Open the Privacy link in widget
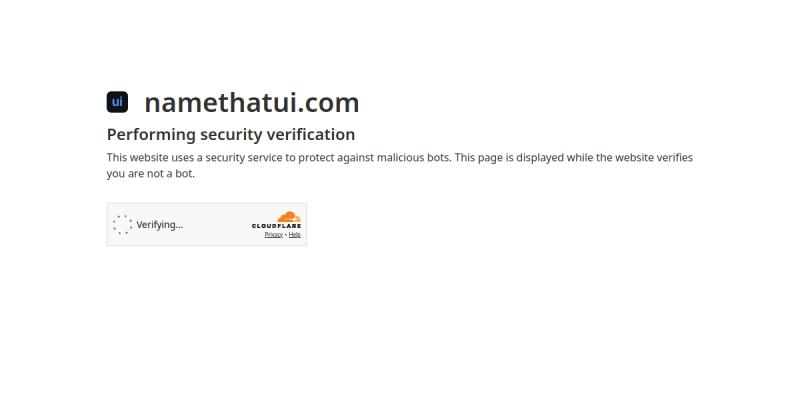This screenshot has height=400, width=800. [273, 235]
